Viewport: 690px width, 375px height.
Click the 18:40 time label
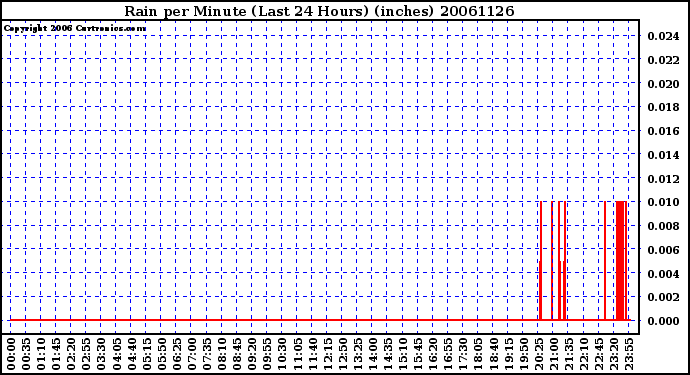[x=493, y=354]
